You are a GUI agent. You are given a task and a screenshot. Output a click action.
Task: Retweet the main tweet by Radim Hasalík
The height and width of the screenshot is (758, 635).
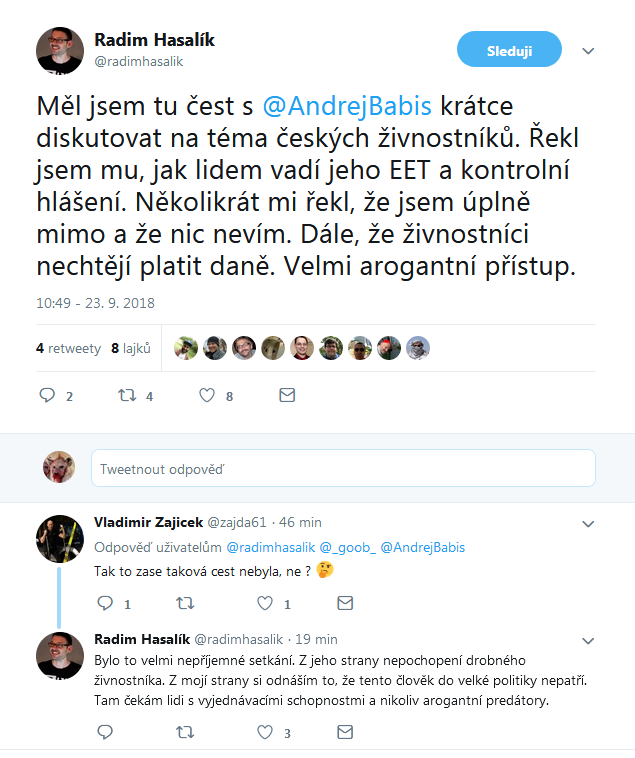pyautogui.click(x=126, y=395)
